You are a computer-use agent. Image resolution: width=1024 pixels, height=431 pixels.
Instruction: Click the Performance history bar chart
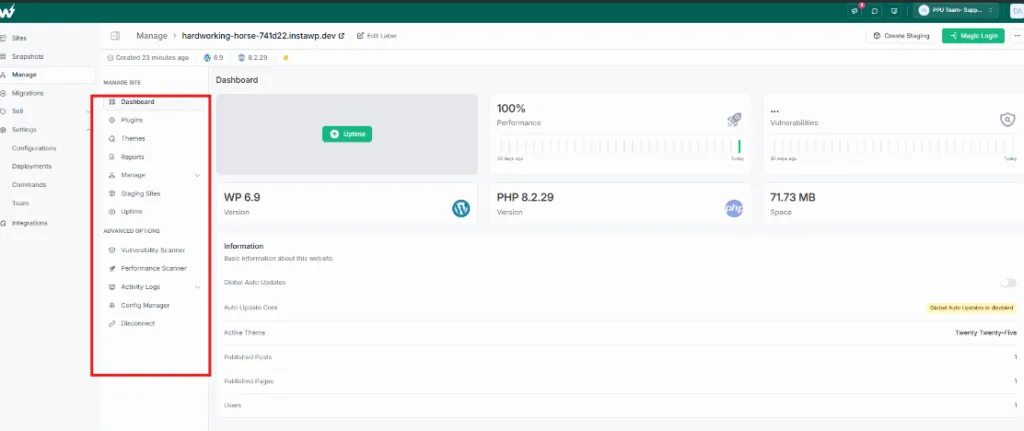coord(620,146)
